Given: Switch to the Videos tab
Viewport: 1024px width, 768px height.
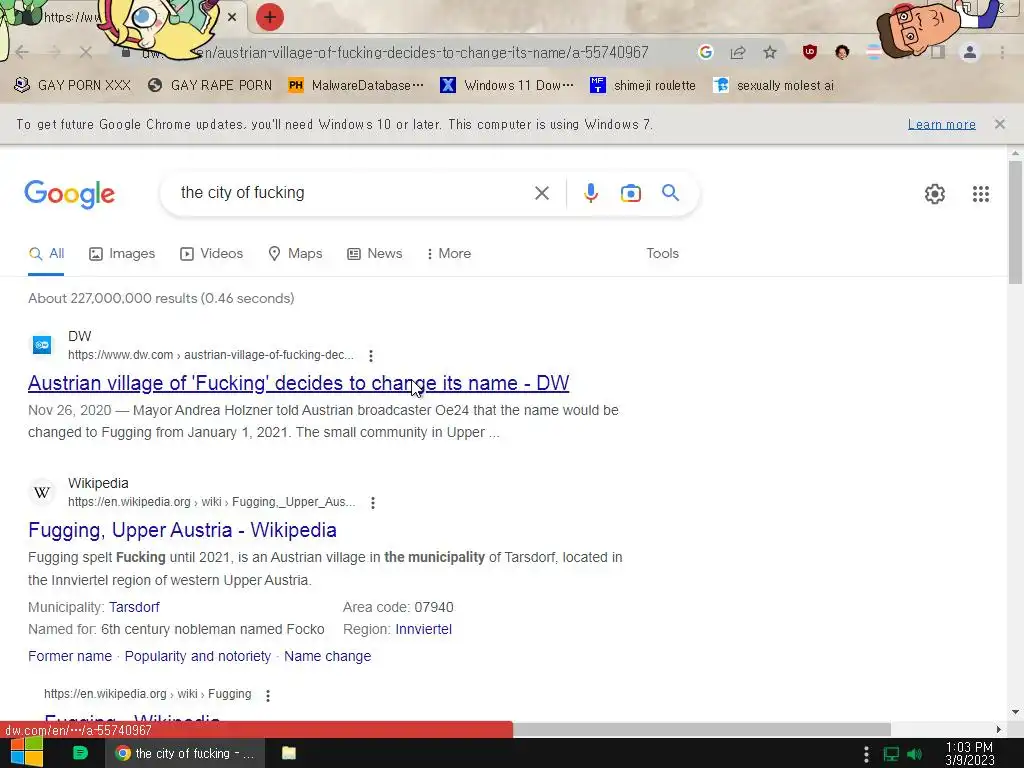Looking at the screenshot, I should [x=212, y=253].
